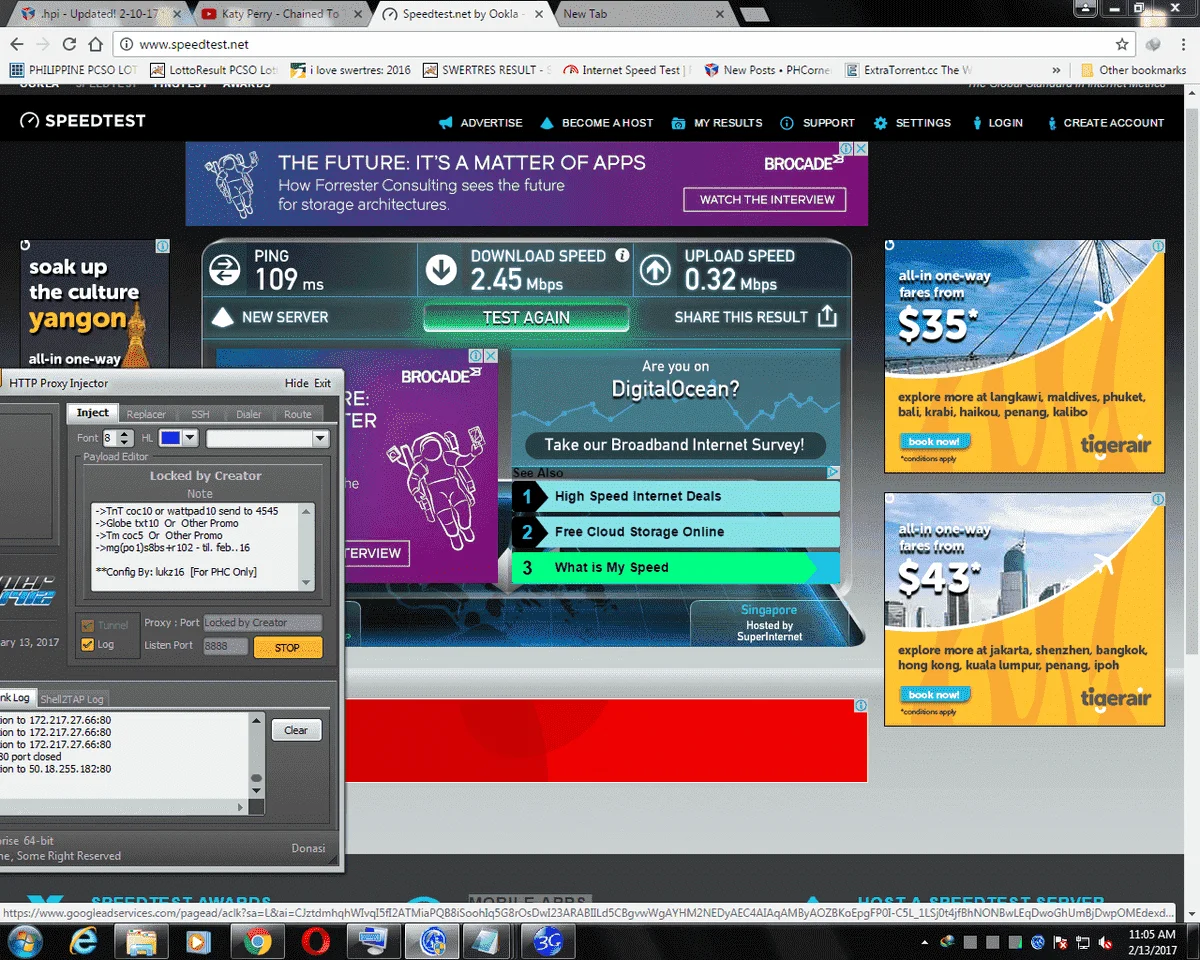1200x960 pixels.
Task: Open Windows Start menu
Action: click(x=23, y=941)
